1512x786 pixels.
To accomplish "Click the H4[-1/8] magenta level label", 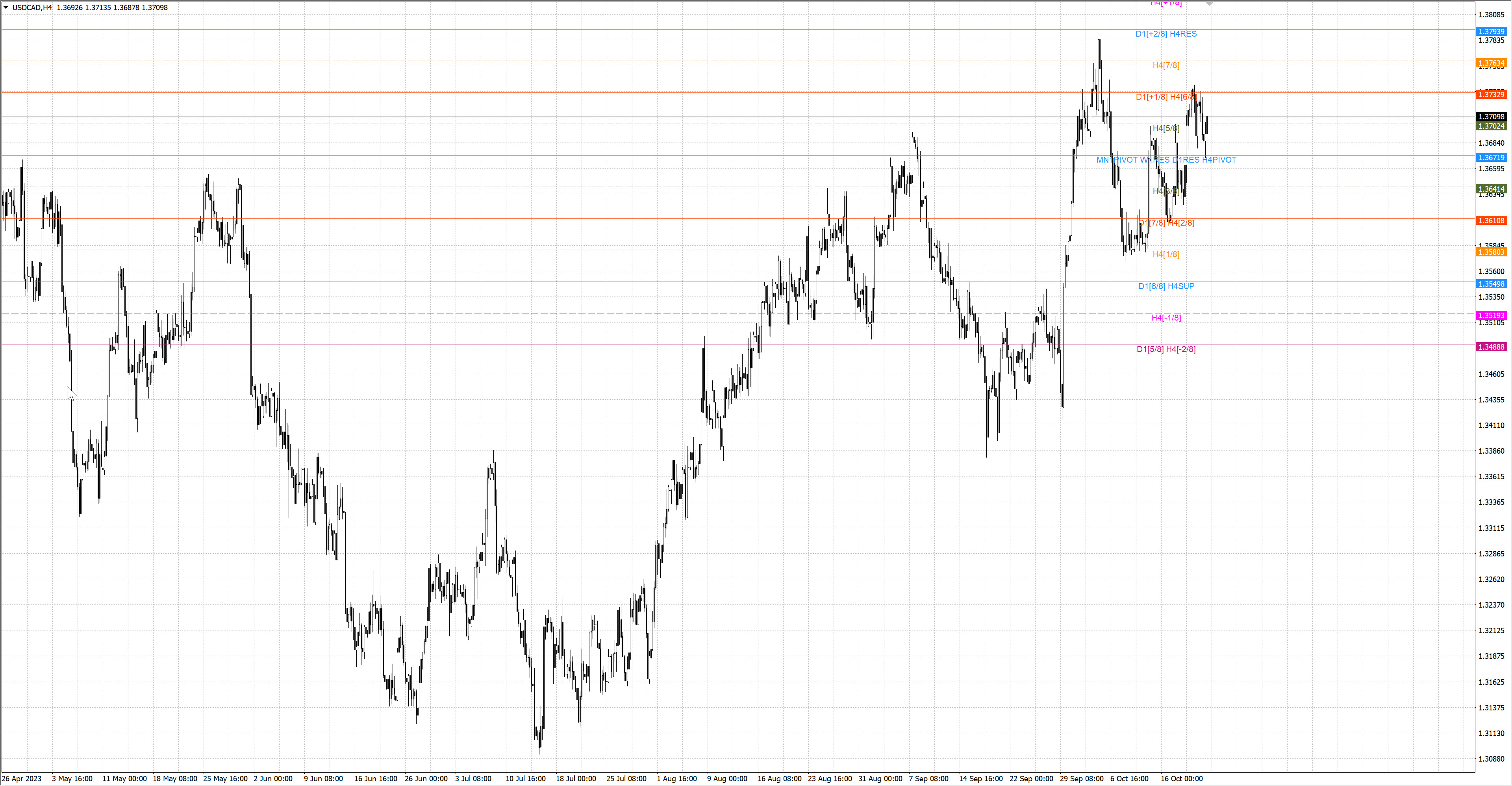I will [x=1165, y=317].
